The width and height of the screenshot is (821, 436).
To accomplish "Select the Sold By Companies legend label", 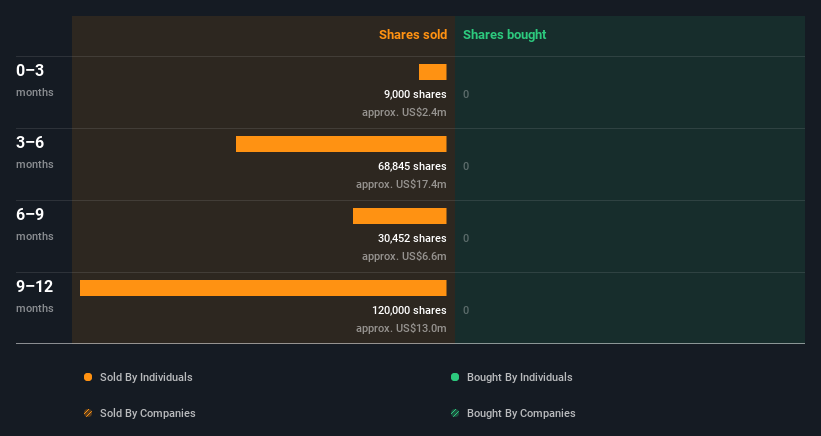I will pyautogui.click(x=148, y=413).
